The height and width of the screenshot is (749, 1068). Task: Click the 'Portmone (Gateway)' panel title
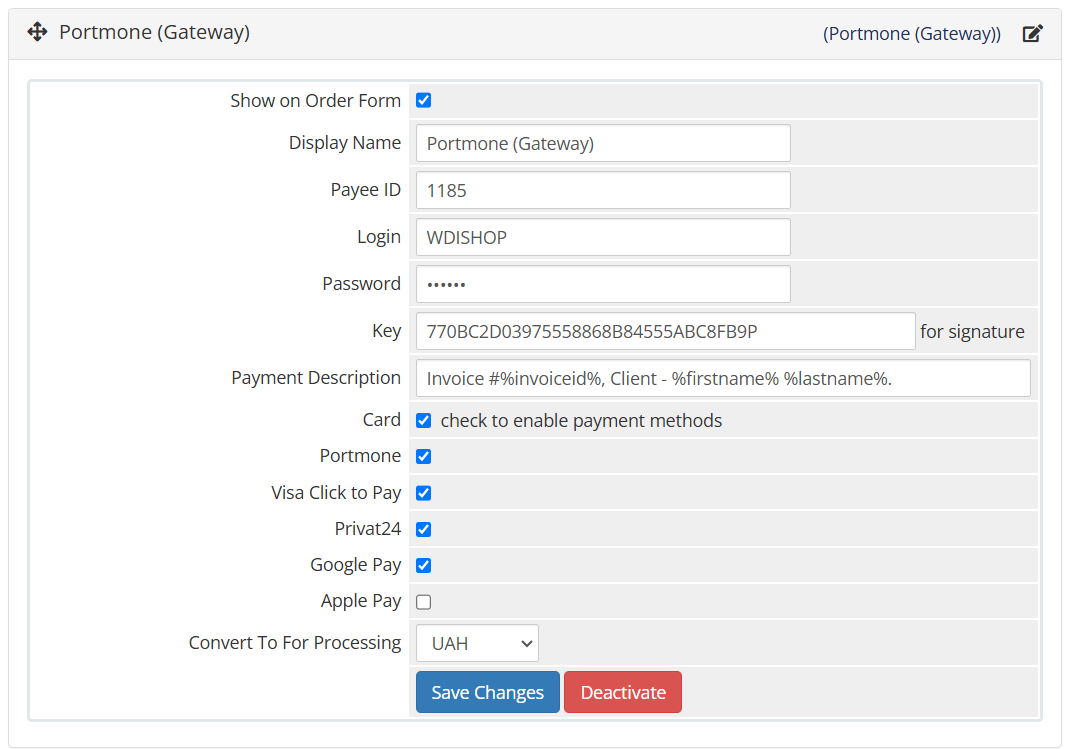pos(155,32)
